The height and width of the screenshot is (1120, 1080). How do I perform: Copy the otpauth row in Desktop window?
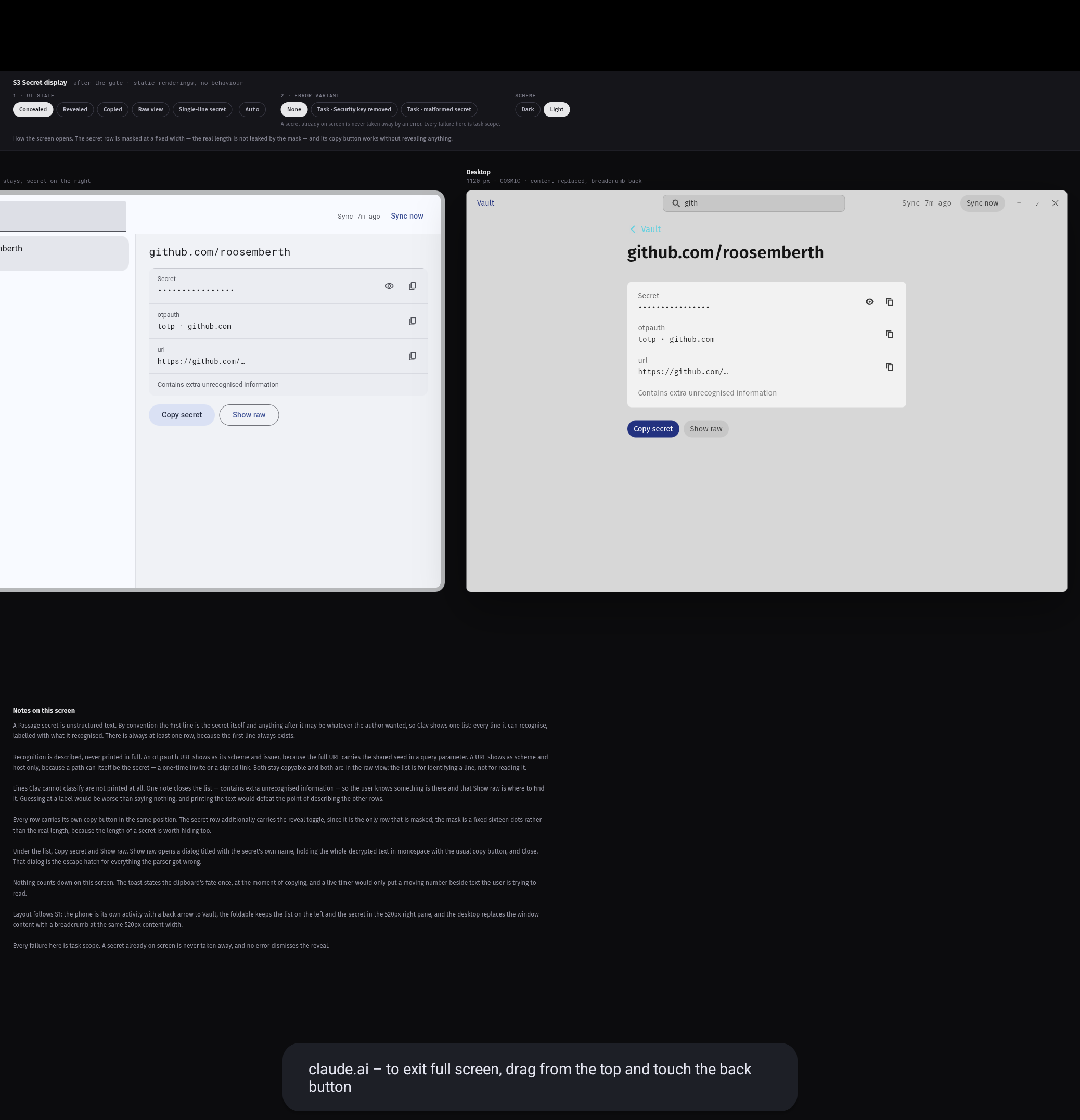coord(889,334)
